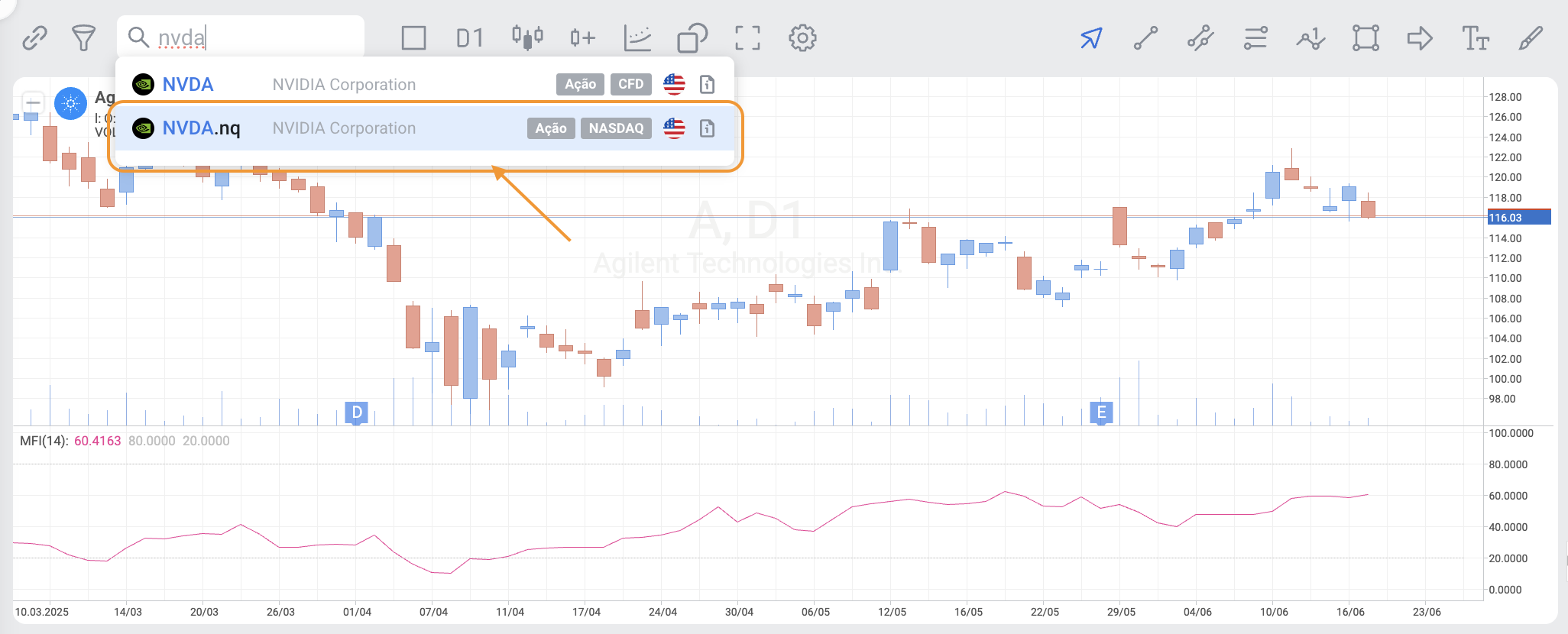Click the add-symbol compare candle icon

click(x=582, y=37)
